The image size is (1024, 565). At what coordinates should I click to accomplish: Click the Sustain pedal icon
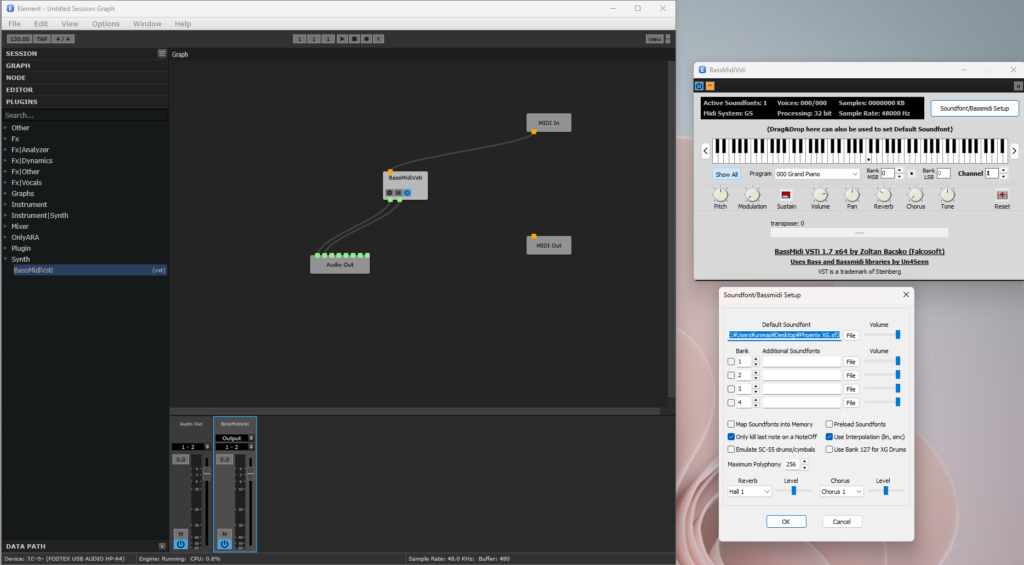click(x=786, y=194)
